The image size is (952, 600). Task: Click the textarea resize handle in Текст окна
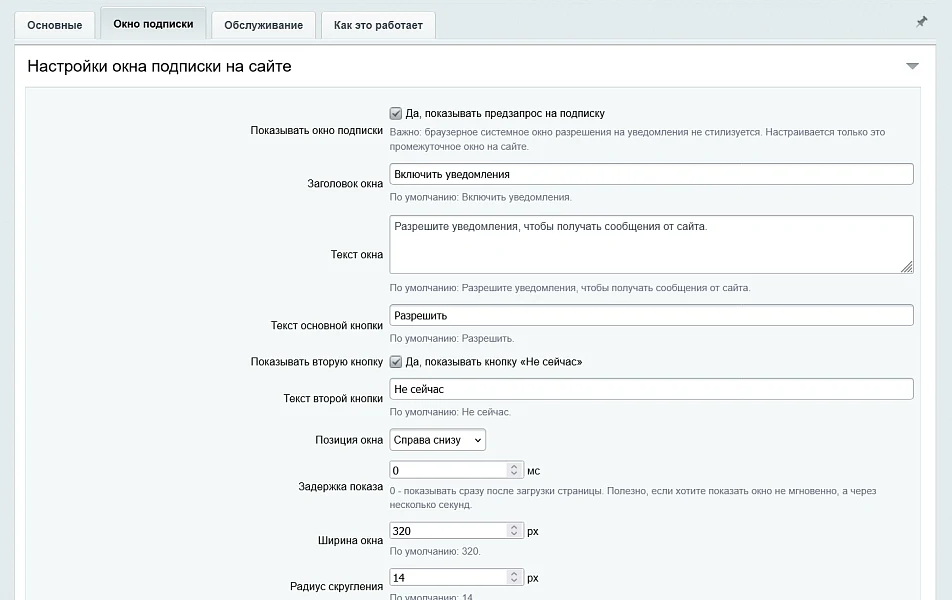(x=906, y=267)
